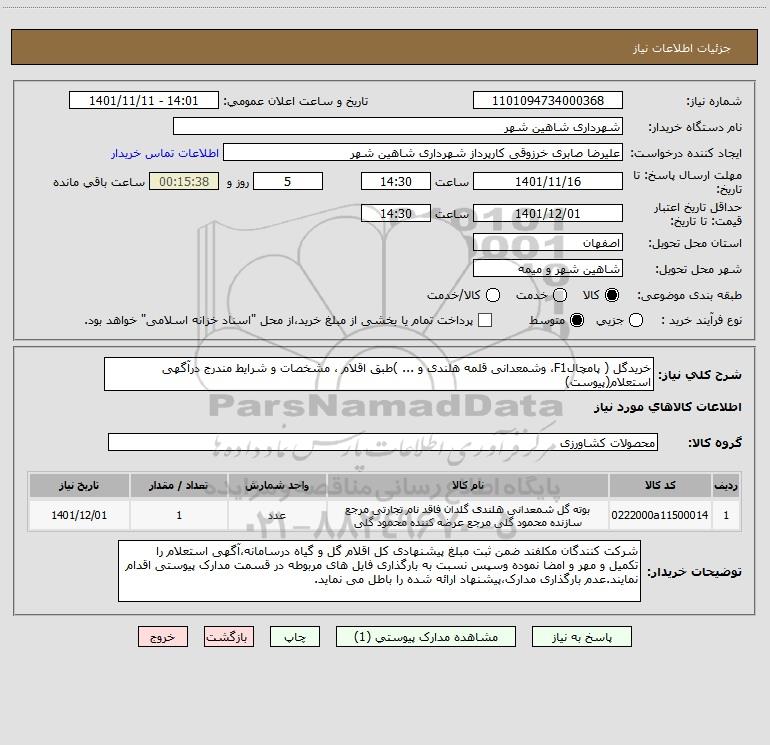770x745 pixels.
Task: Select the جزیی purchase type radio
Action: tap(635, 320)
